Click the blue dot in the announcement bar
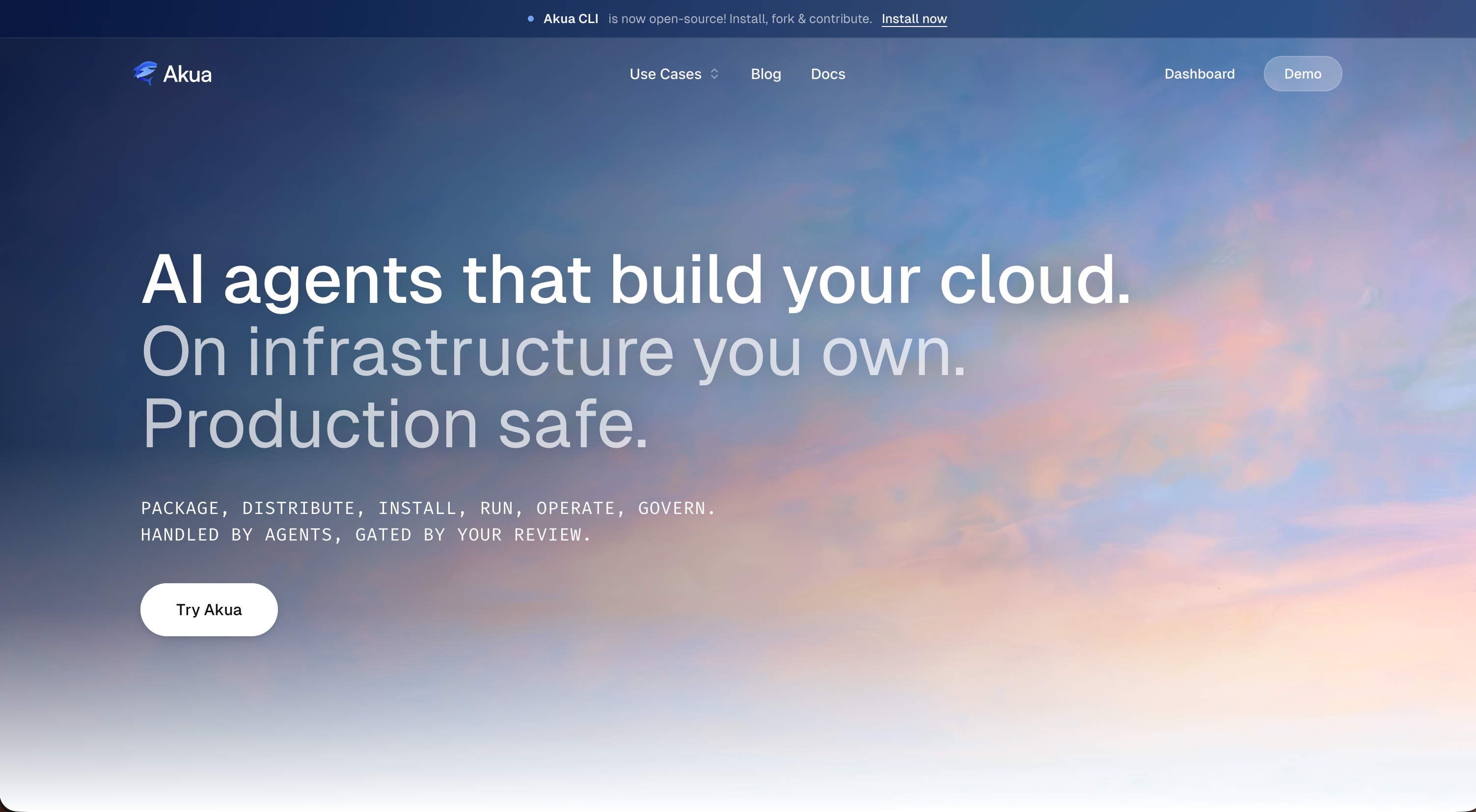1476x812 pixels. [531, 19]
